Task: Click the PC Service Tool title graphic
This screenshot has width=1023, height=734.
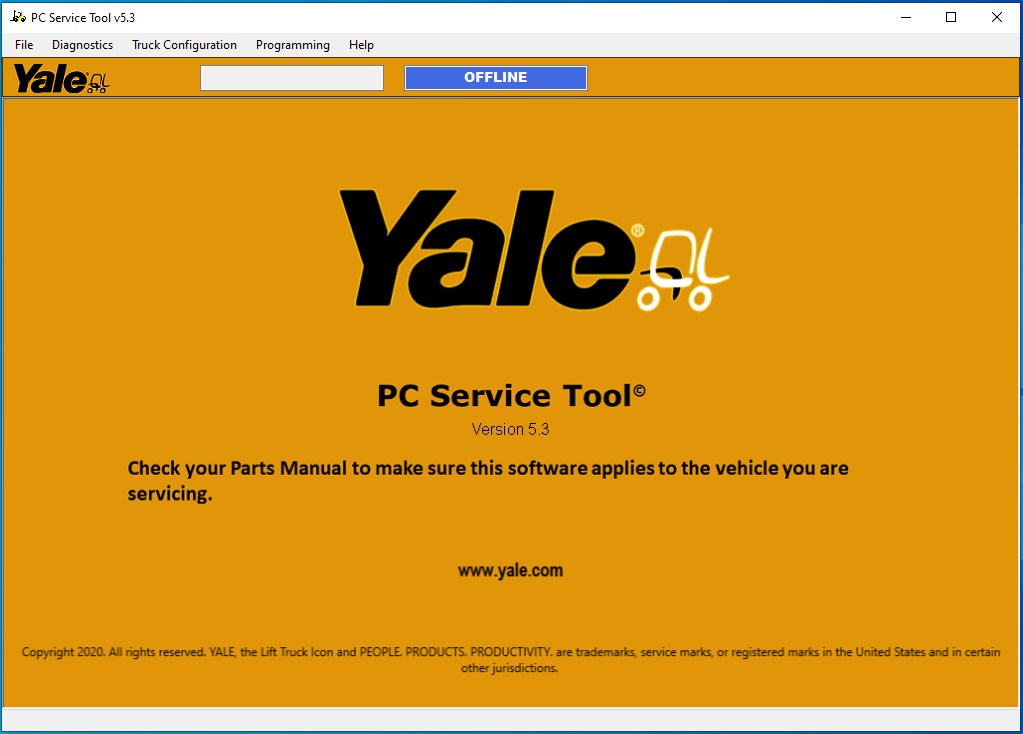Action: pos(510,394)
